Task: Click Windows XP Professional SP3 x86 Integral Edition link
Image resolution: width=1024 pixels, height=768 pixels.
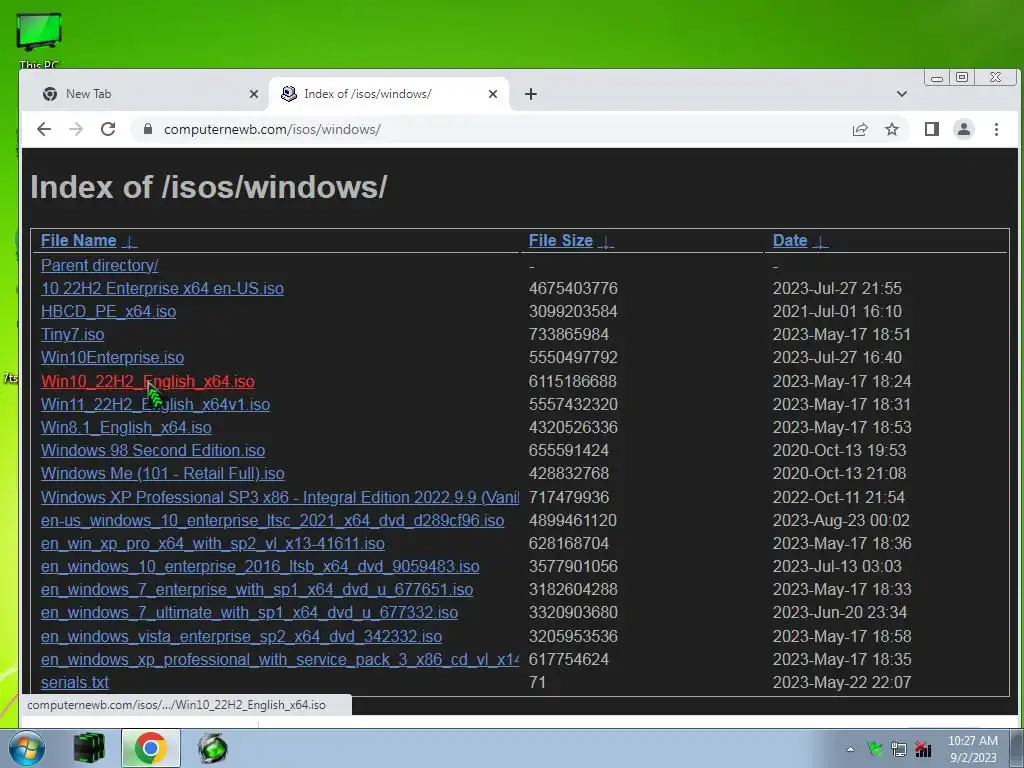Action: pyautogui.click(x=280, y=497)
